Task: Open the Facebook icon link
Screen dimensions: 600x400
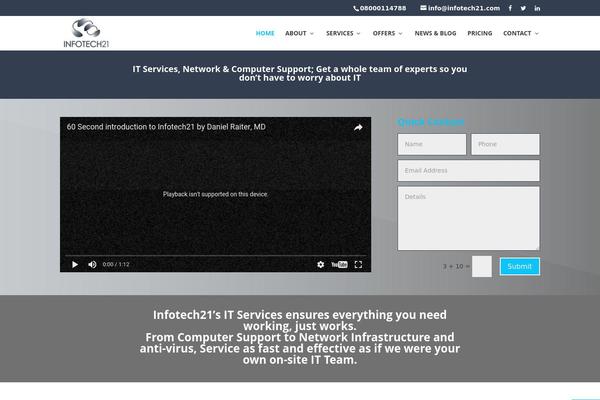Action: tap(510, 8)
